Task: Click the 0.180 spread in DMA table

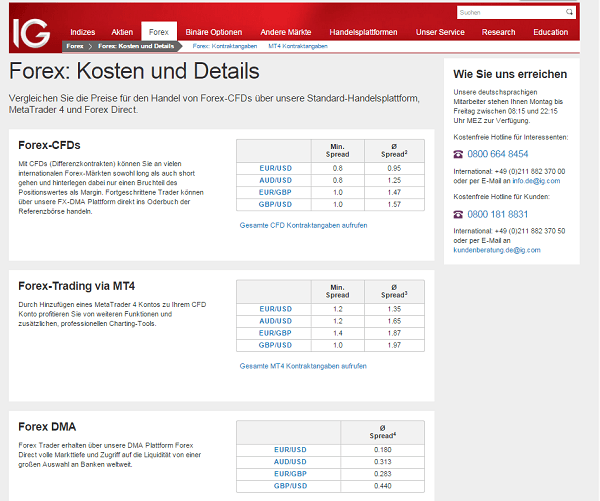Action: (383, 450)
